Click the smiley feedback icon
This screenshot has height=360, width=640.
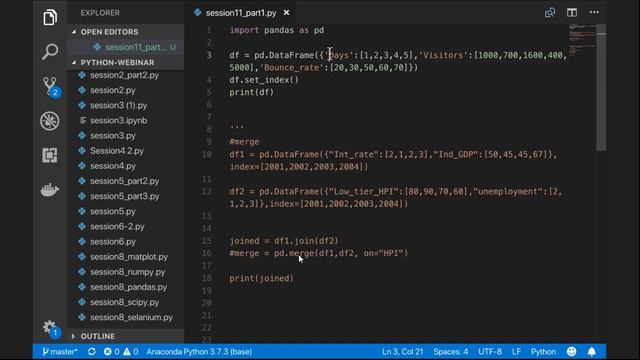571,352
